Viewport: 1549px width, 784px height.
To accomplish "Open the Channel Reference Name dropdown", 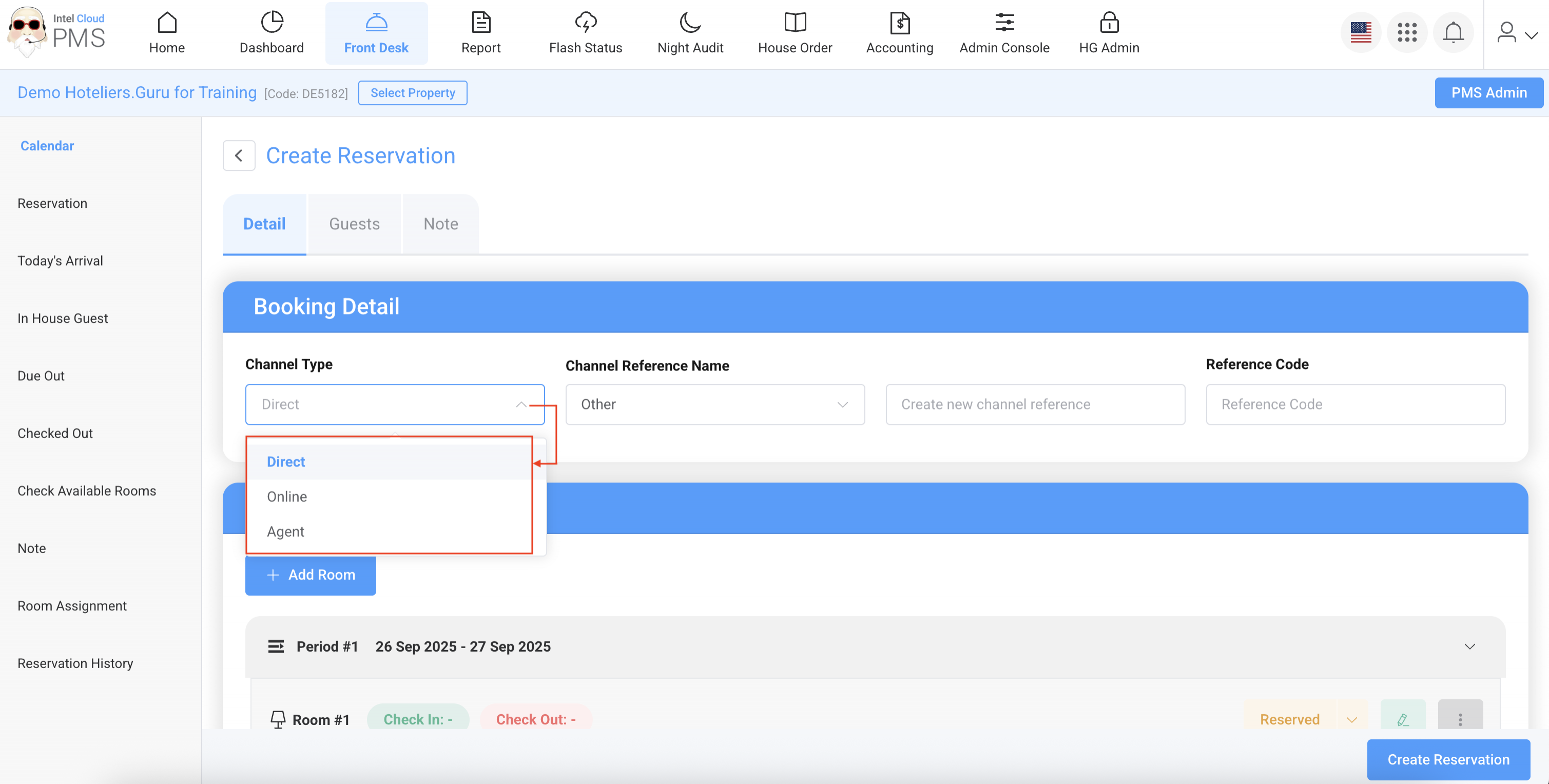I will pyautogui.click(x=714, y=405).
